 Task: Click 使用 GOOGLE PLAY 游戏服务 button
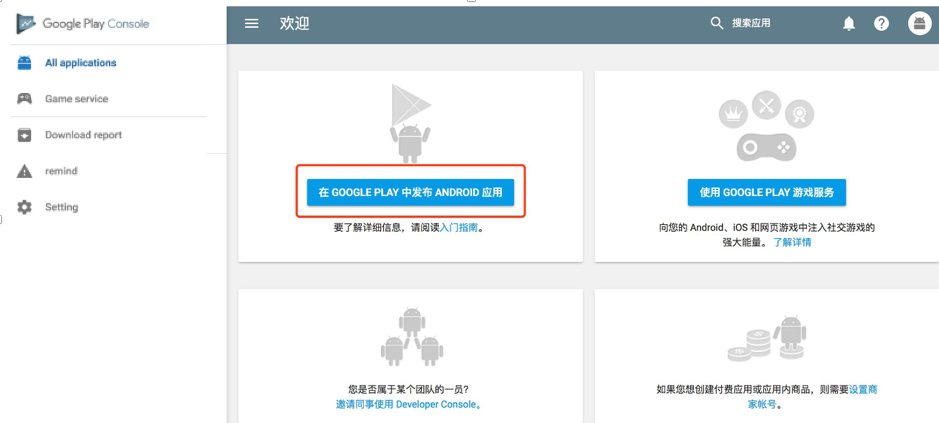[767, 192]
